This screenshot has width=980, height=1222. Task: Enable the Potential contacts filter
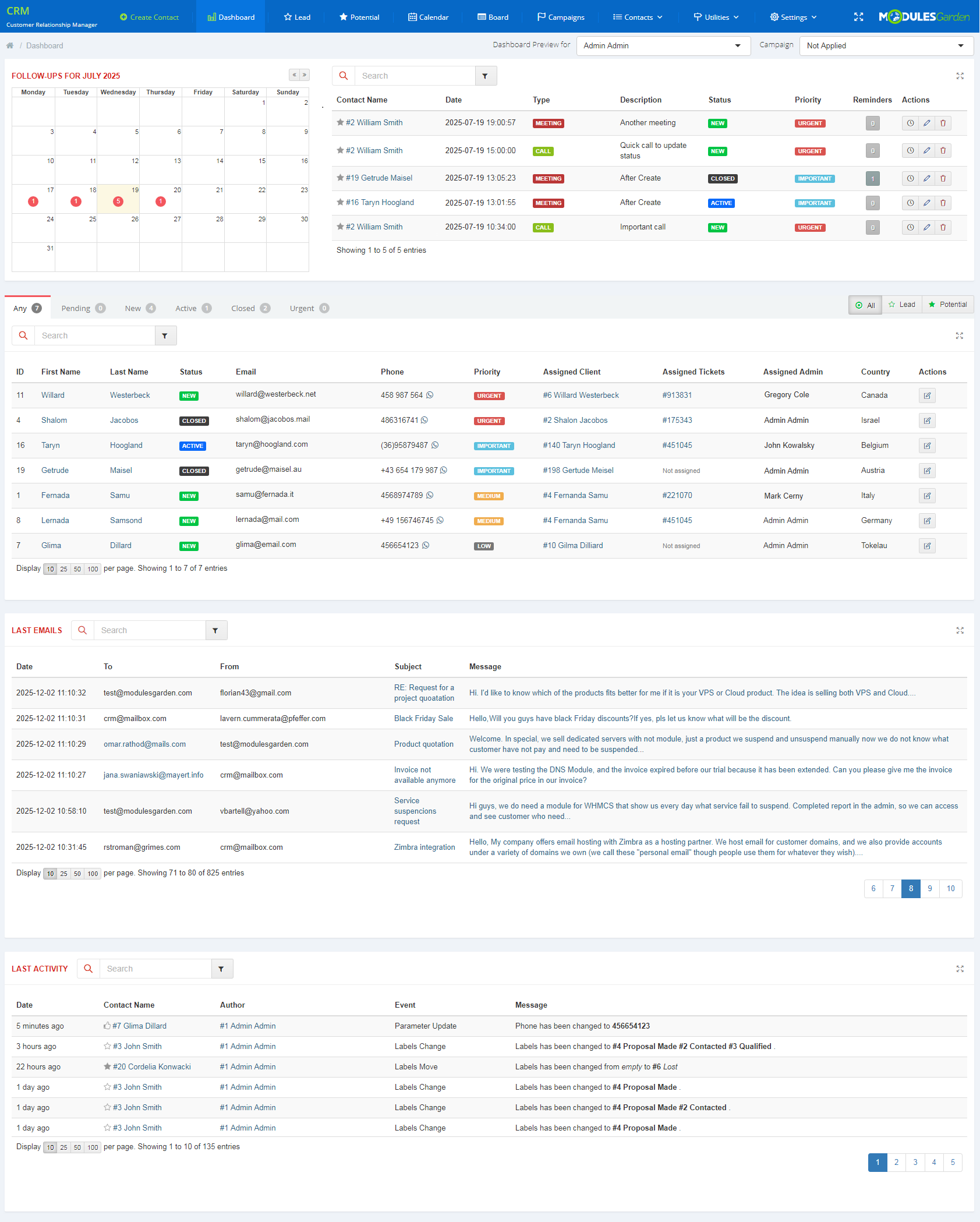point(947,304)
